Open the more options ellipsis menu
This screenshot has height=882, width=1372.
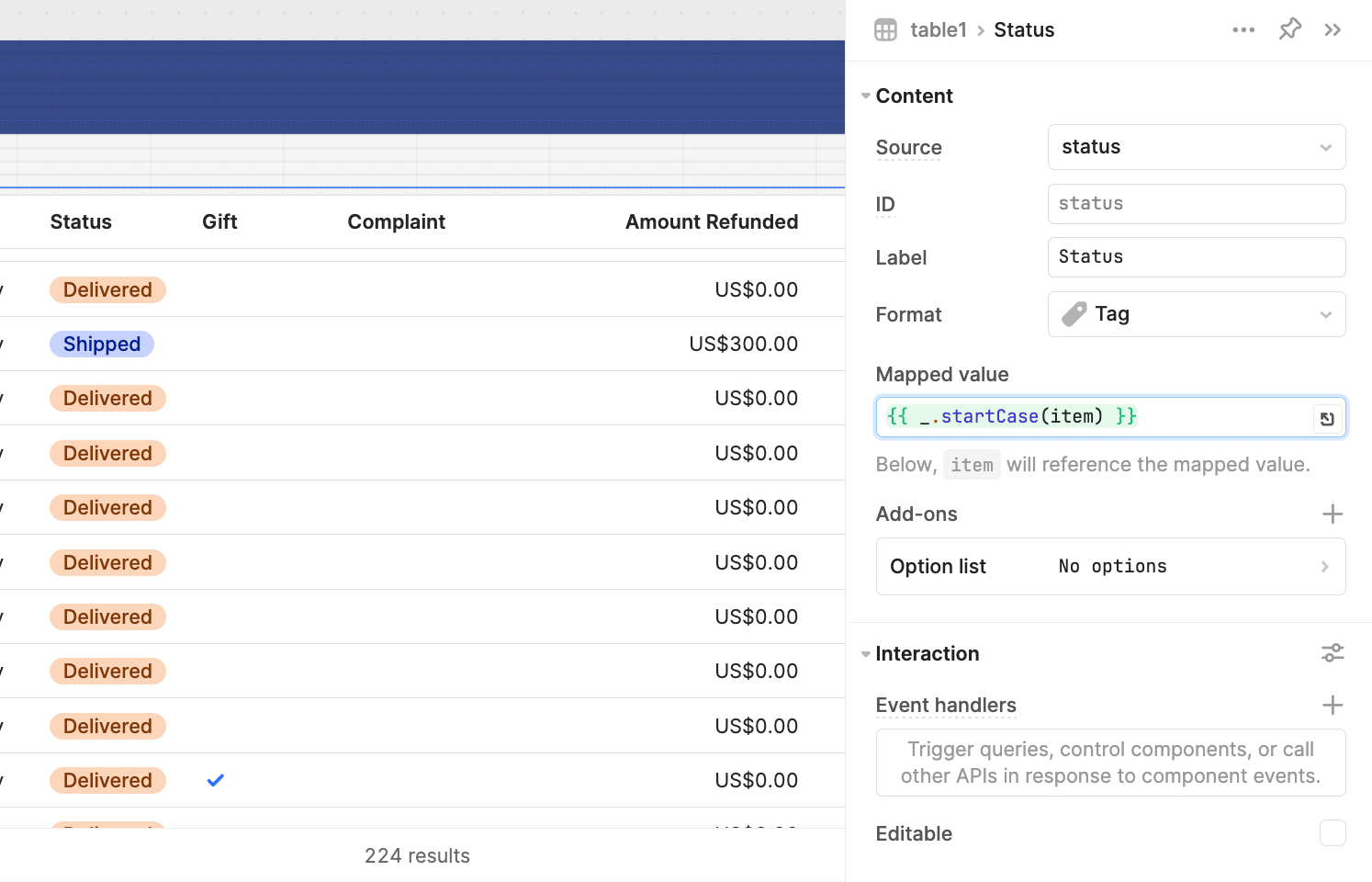click(x=1243, y=30)
